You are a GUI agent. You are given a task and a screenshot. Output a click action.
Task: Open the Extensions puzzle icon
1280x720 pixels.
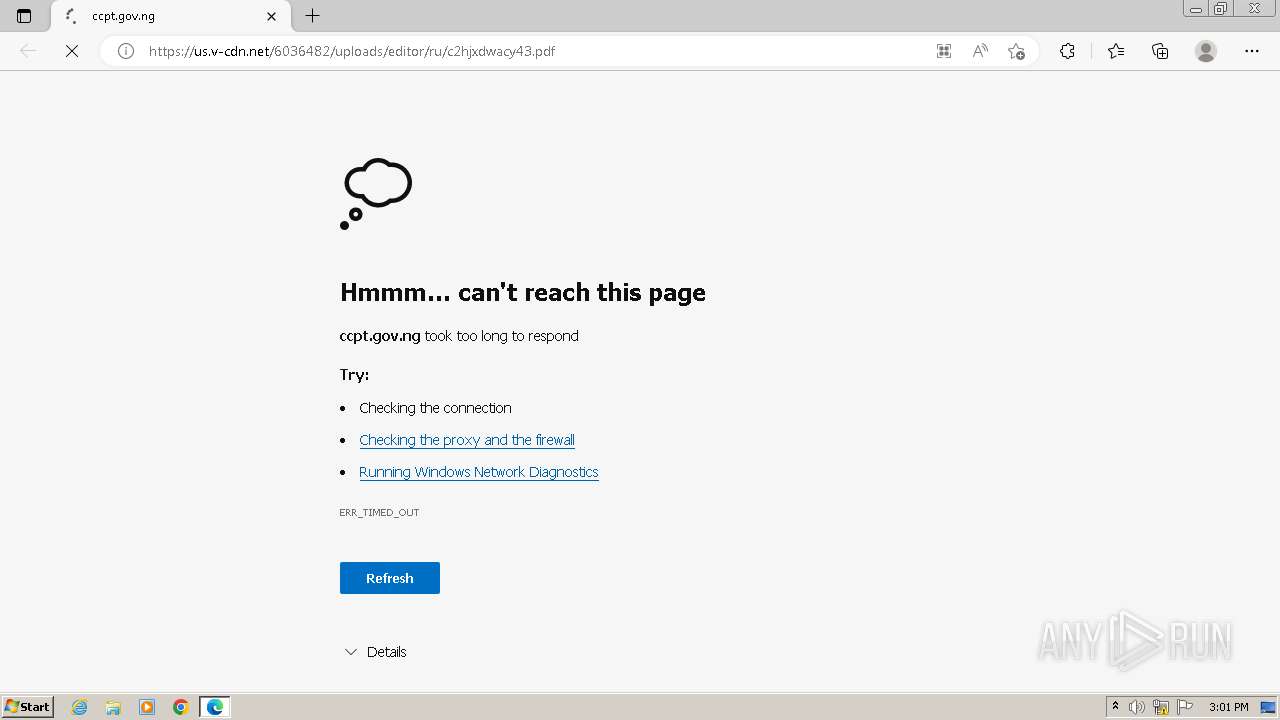[x=1067, y=51]
